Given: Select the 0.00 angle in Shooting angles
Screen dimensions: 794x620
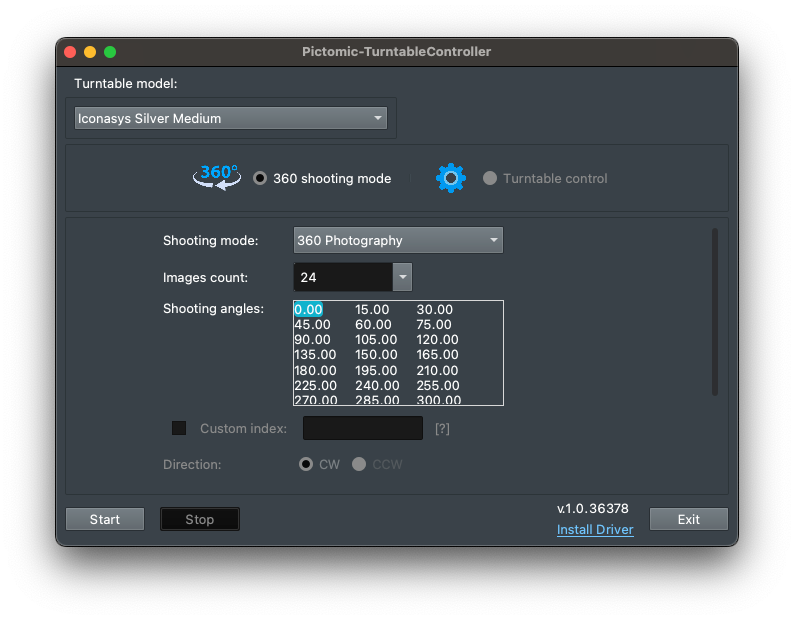Looking at the screenshot, I should pyautogui.click(x=308, y=310).
